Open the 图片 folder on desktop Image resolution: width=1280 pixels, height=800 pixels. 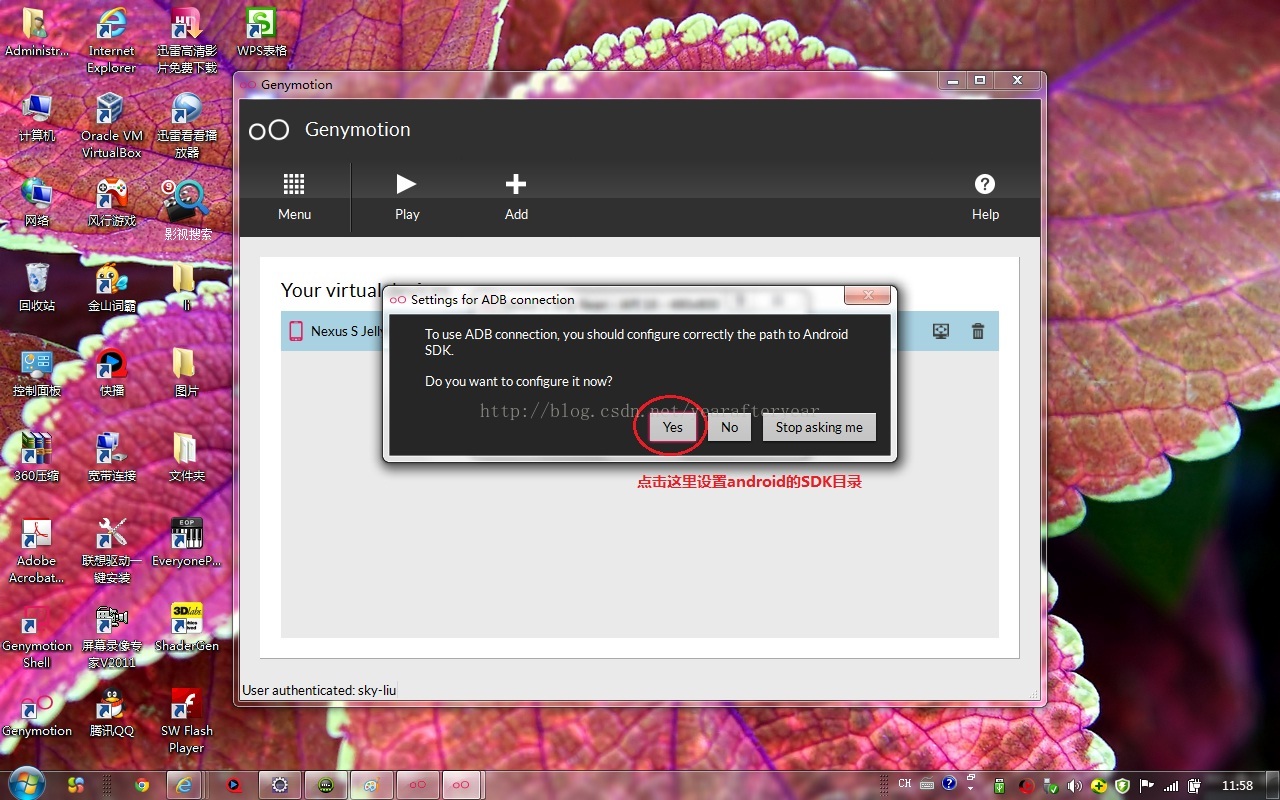[x=186, y=373]
